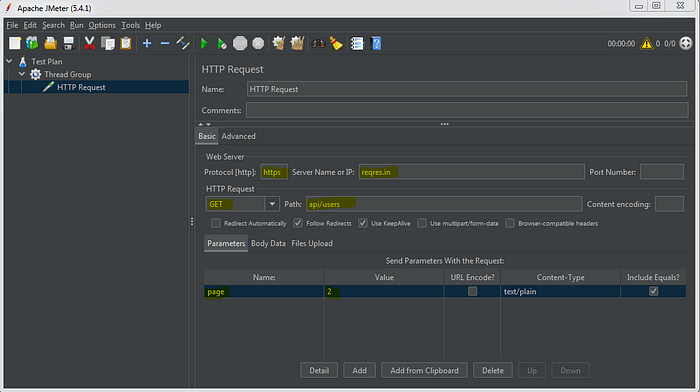Collapse the Test Plan tree node
Viewport: 700px width, 392px height.
[9, 61]
